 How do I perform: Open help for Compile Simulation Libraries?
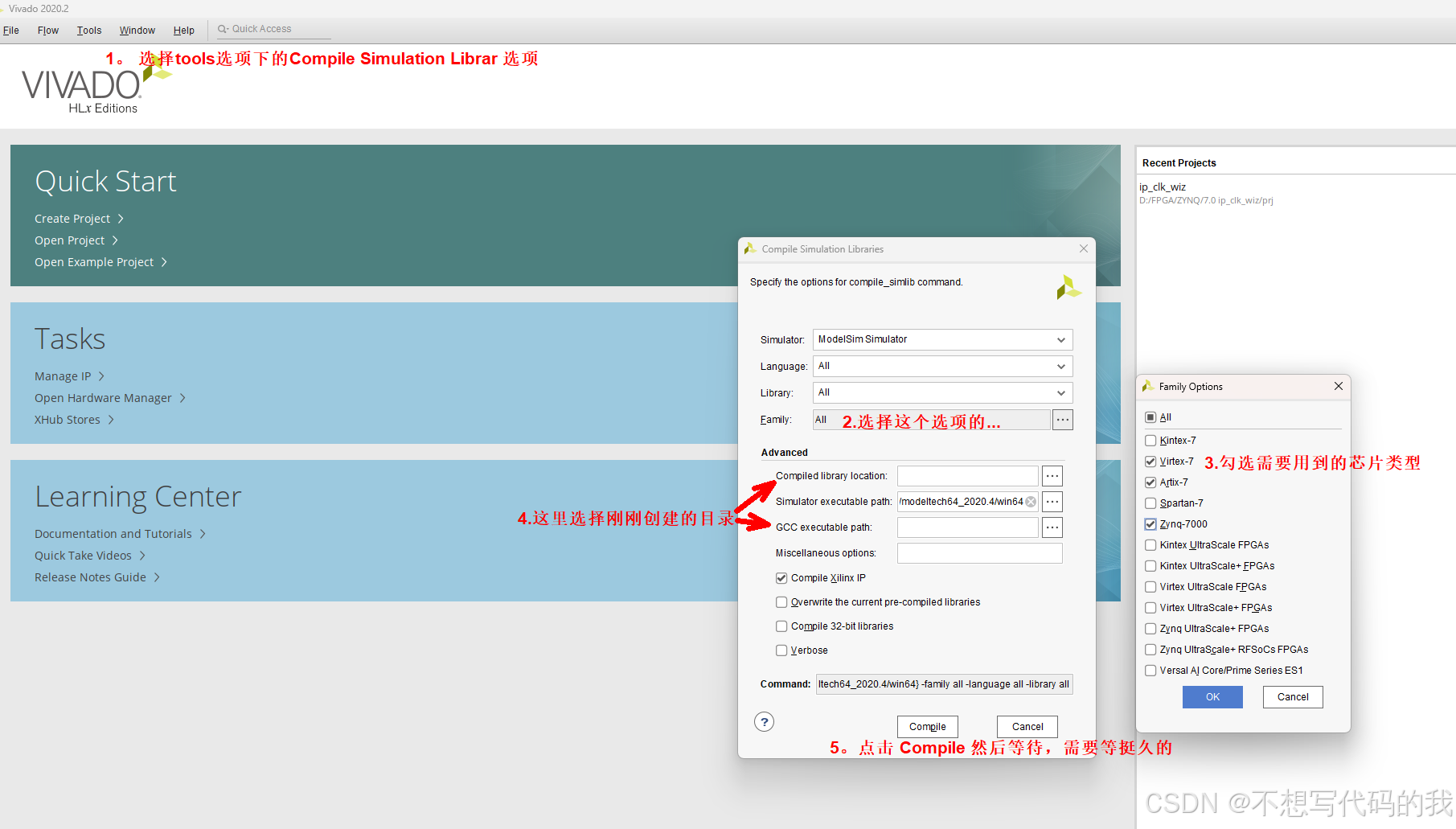pyautogui.click(x=765, y=722)
